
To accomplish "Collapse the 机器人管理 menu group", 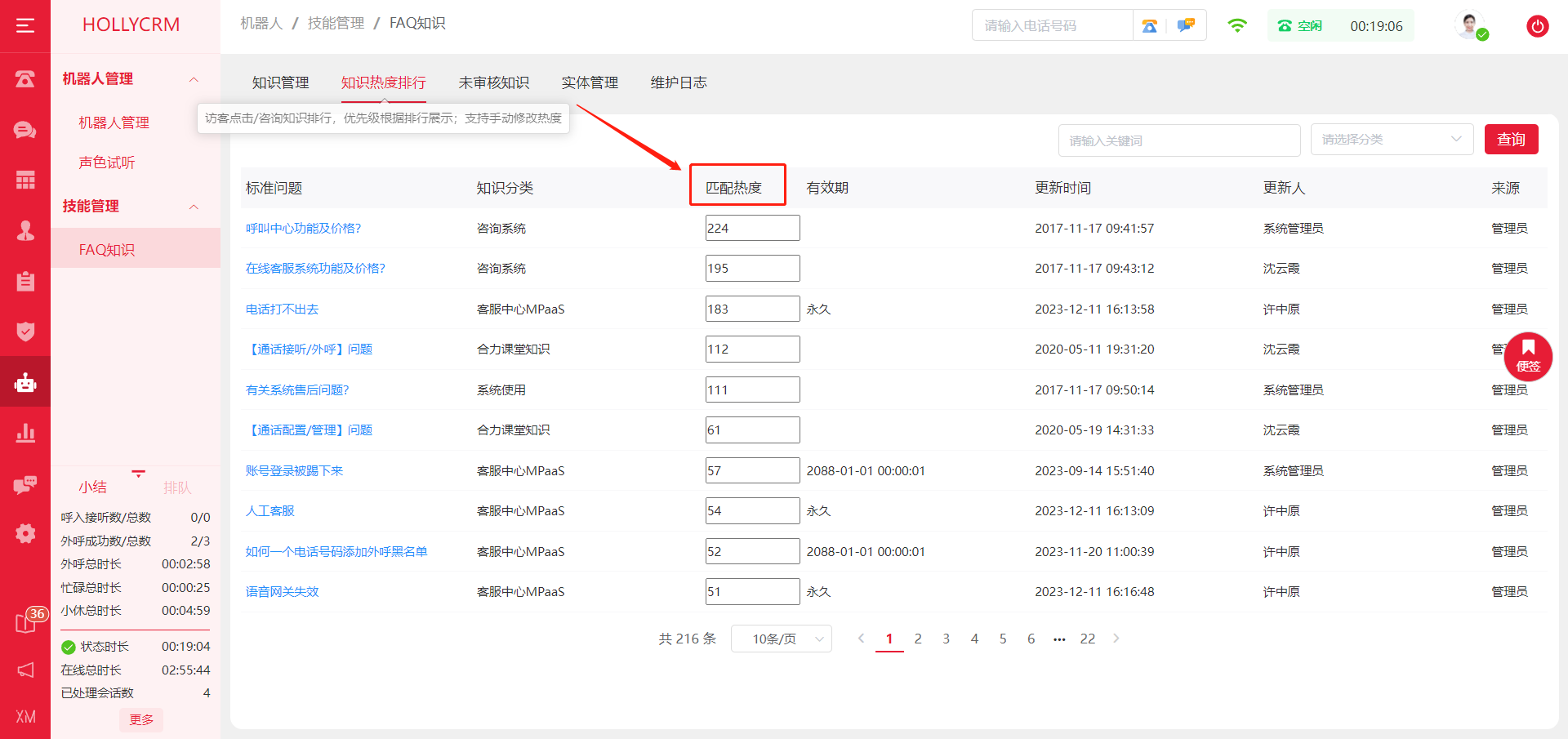I will [194, 79].
